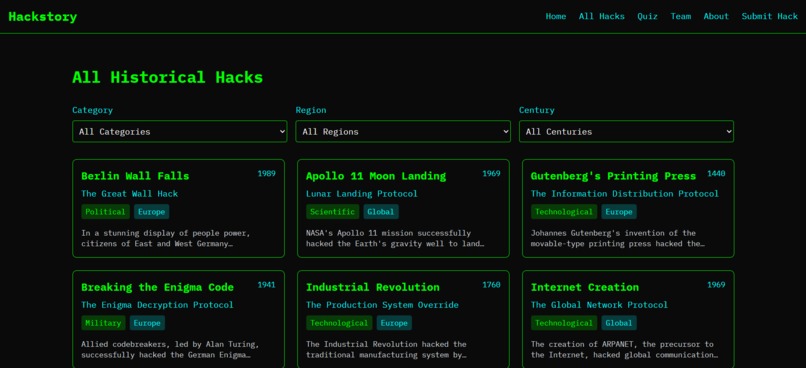The height and width of the screenshot is (368, 806).
Task: Go to the Home page
Action: tap(556, 16)
